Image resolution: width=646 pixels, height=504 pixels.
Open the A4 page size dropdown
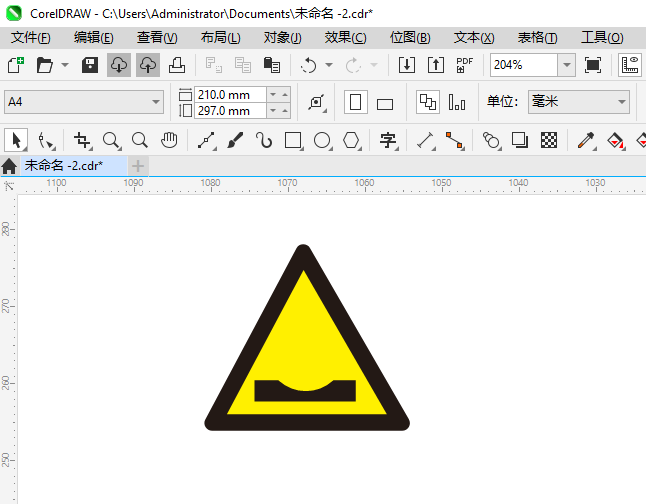pos(84,102)
